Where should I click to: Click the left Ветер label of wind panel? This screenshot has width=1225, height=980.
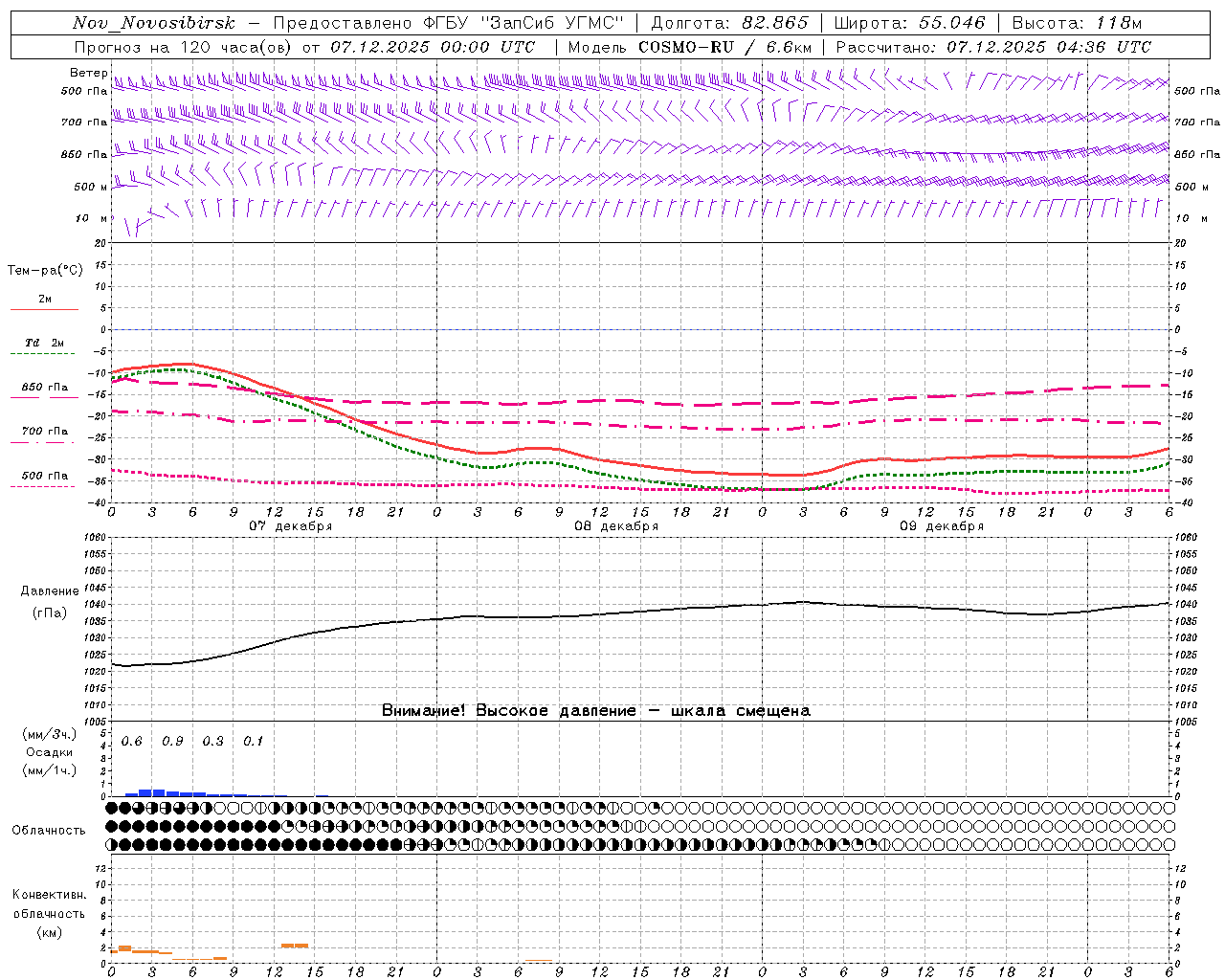point(88,73)
